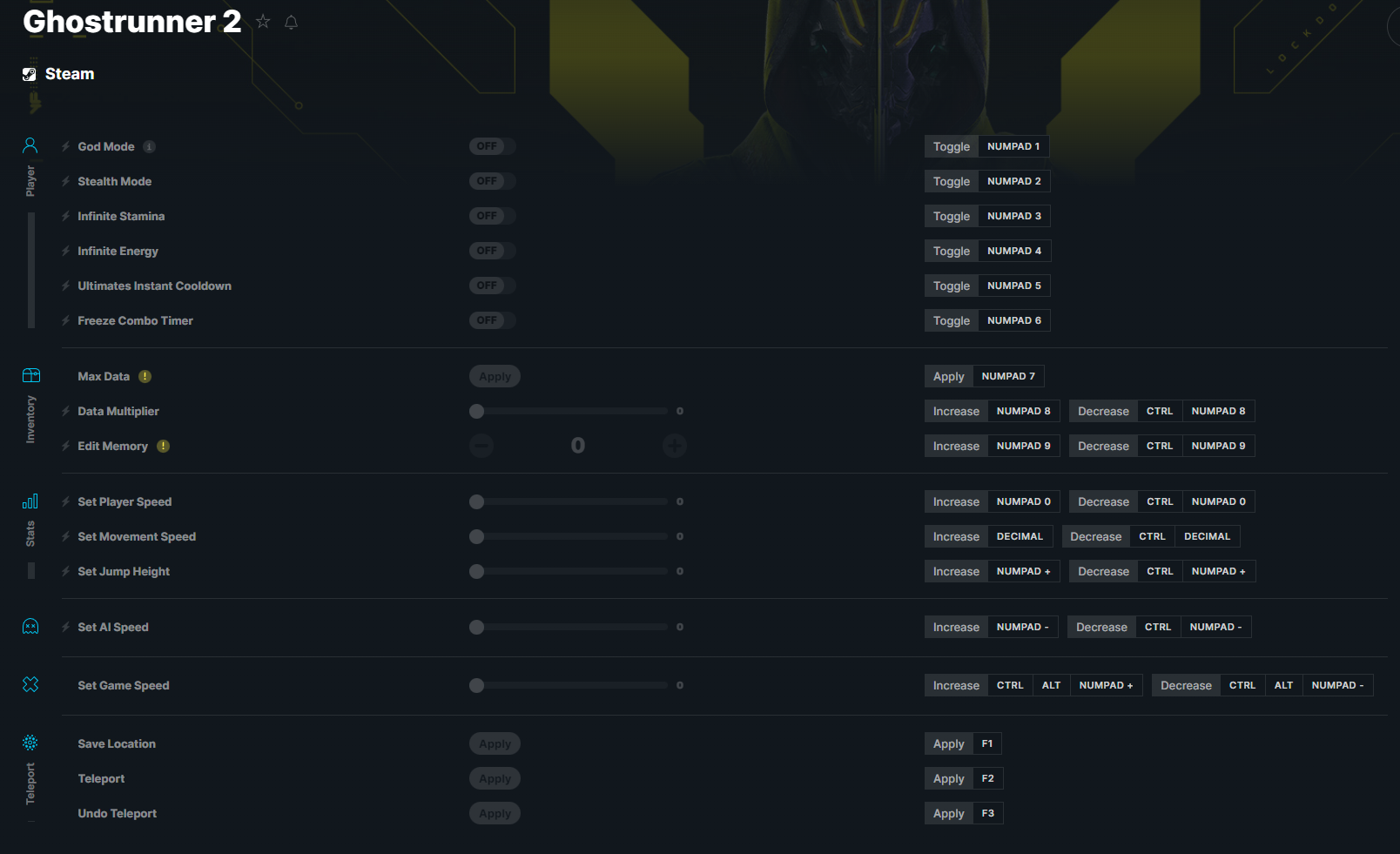Apply the Teleport cheat
The height and width of the screenshot is (854, 1400).
coord(495,778)
